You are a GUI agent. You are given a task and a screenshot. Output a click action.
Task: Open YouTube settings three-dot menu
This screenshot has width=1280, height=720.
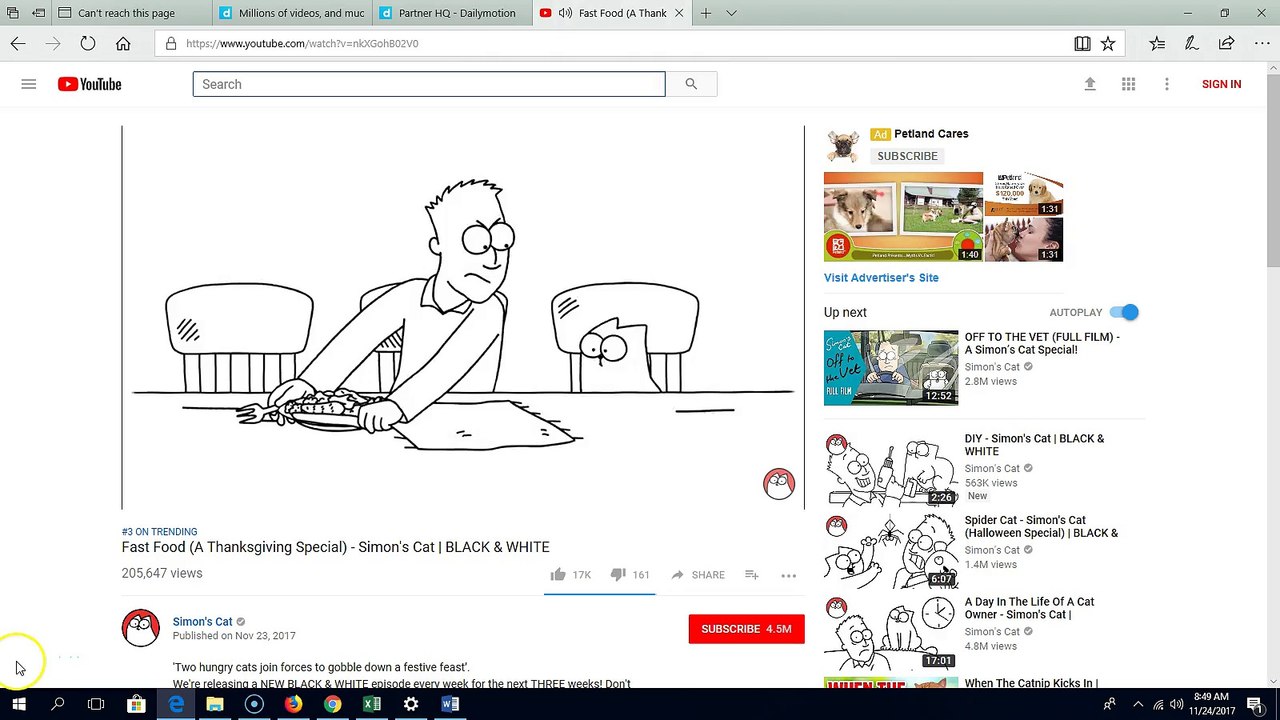tap(1166, 84)
